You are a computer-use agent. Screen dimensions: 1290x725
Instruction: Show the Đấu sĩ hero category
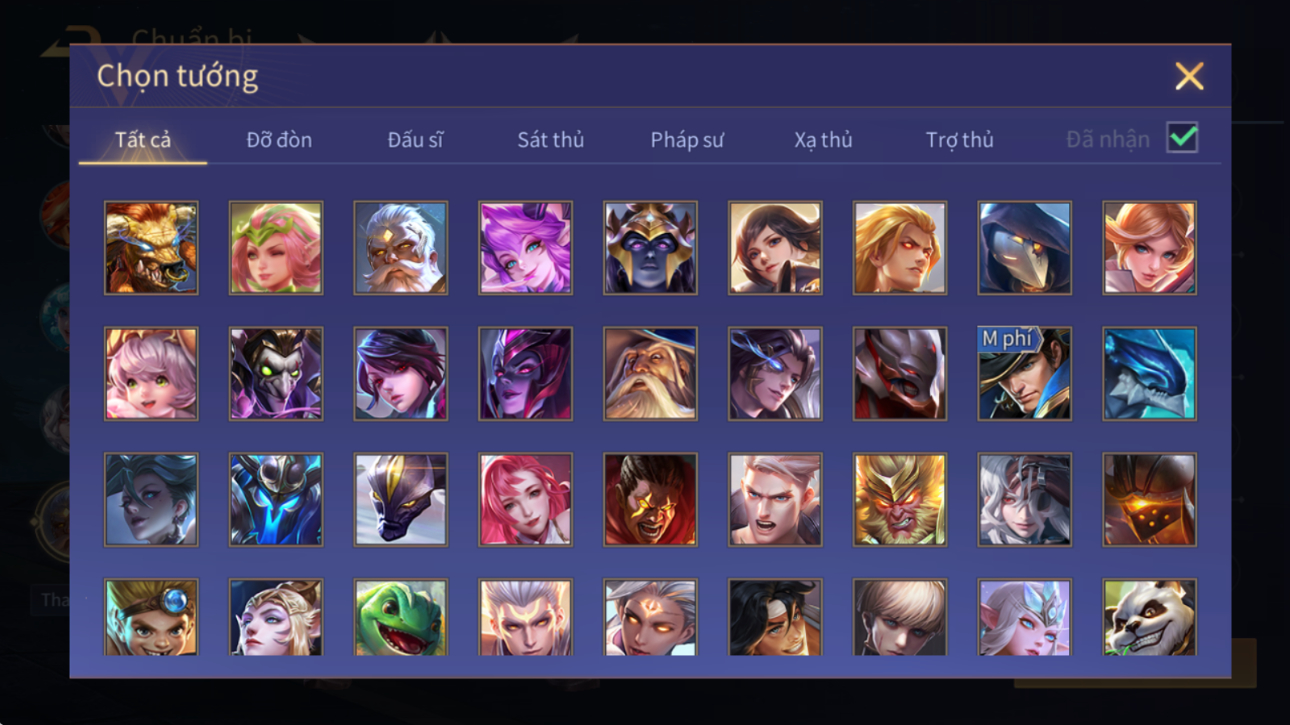click(x=415, y=140)
